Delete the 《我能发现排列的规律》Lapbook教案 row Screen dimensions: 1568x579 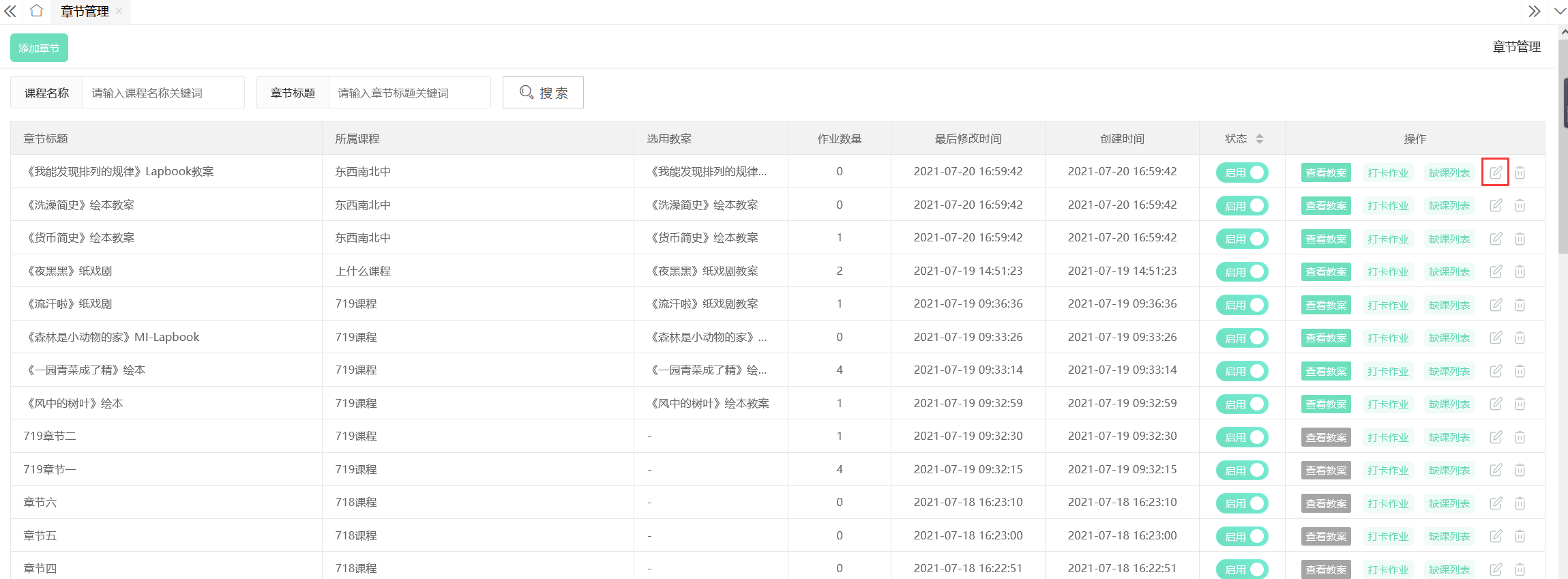pyautogui.click(x=1520, y=173)
